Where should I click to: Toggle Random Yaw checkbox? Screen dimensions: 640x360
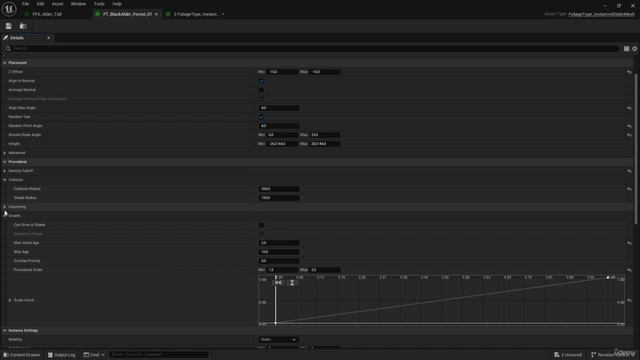pyautogui.click(x=261, y=117)
